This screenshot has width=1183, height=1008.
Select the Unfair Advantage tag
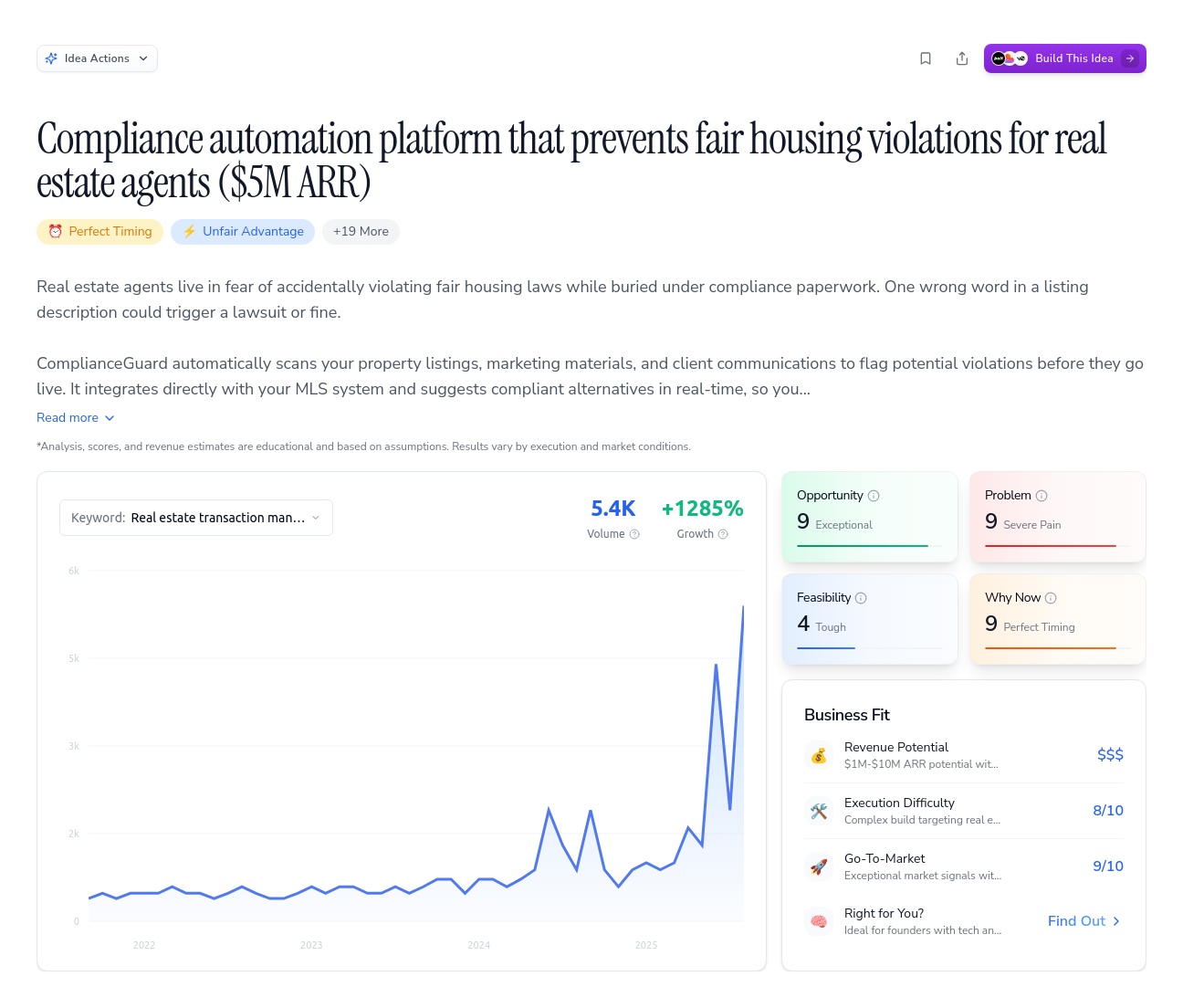(243, 232)
